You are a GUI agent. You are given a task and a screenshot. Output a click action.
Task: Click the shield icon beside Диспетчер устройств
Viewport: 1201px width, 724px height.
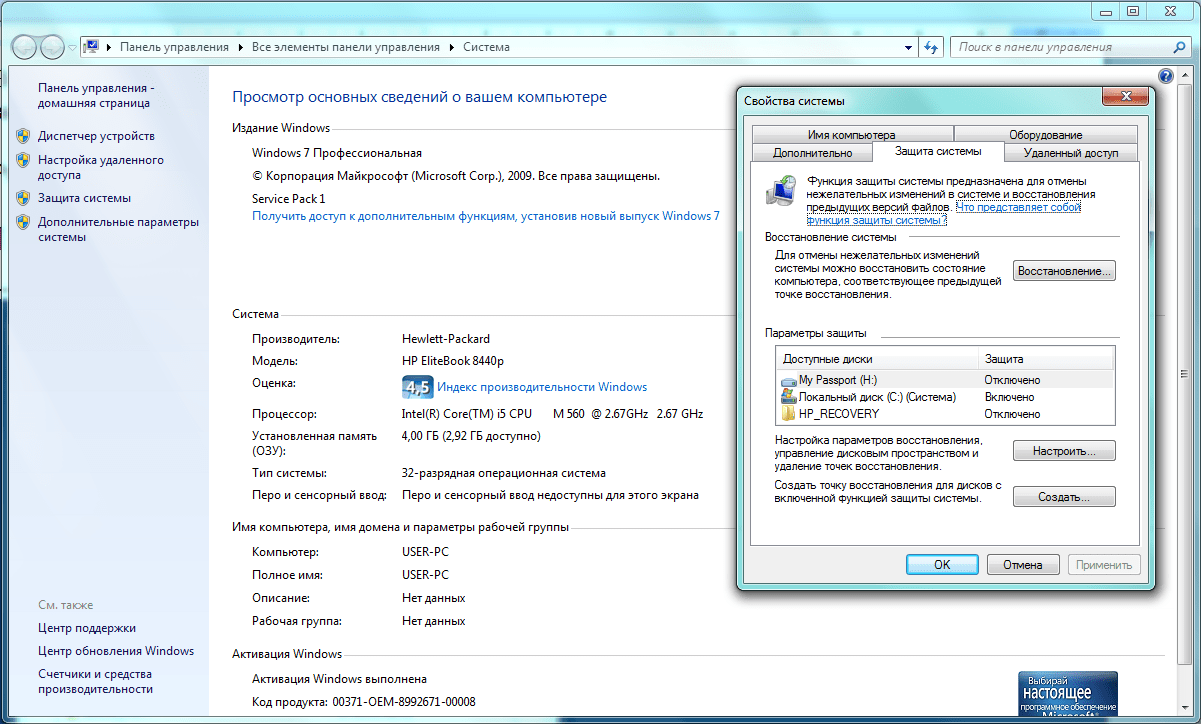pyautogui.click(x=23, y=136)
